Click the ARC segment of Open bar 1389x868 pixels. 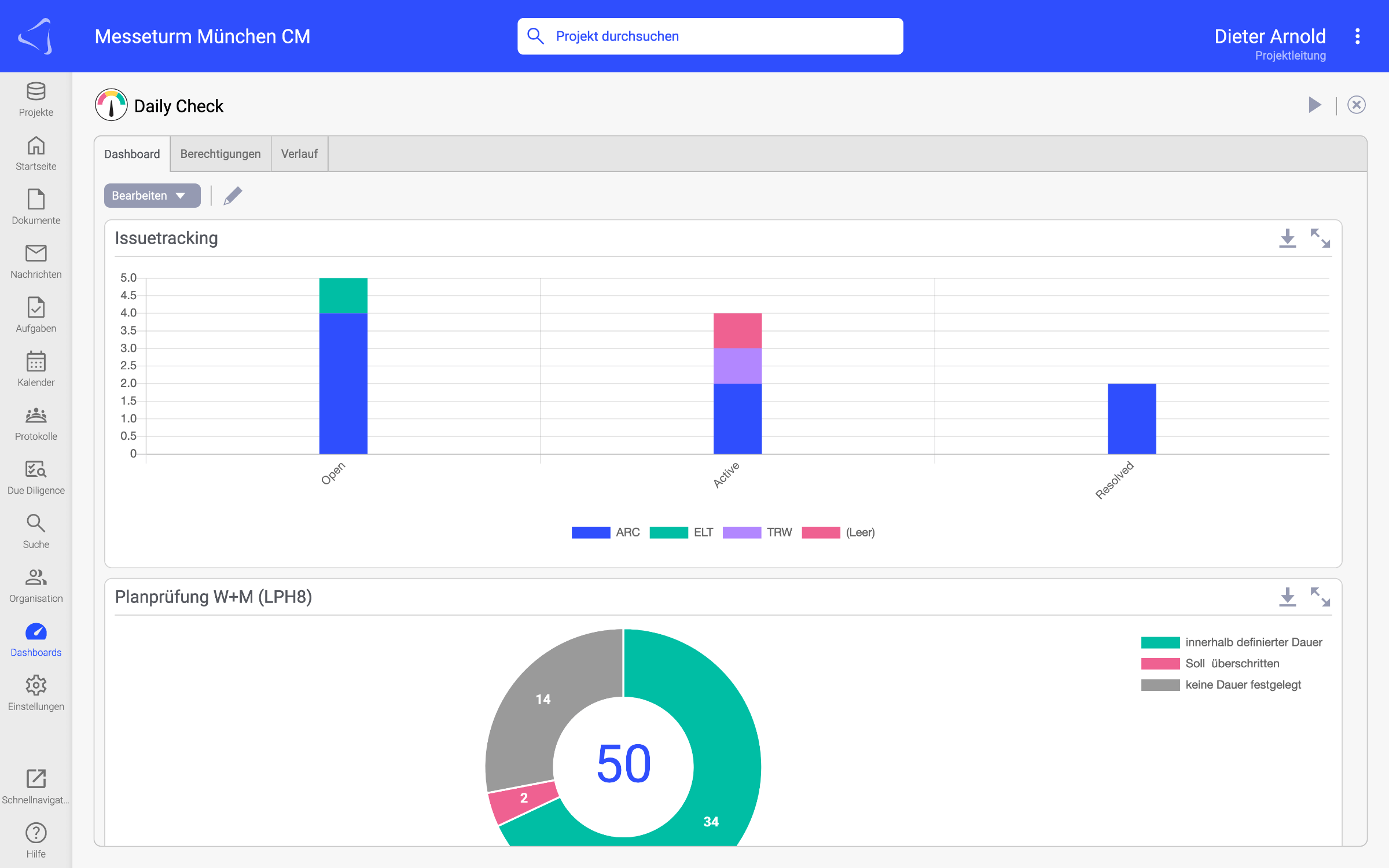click(x=343, y=384)
